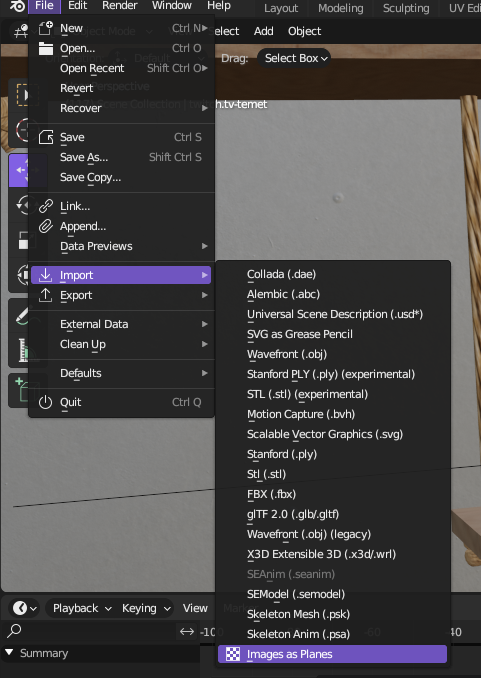Screen dimensions: 481x678
Task: Import Alembic (.abc) file
Action: 333,294
